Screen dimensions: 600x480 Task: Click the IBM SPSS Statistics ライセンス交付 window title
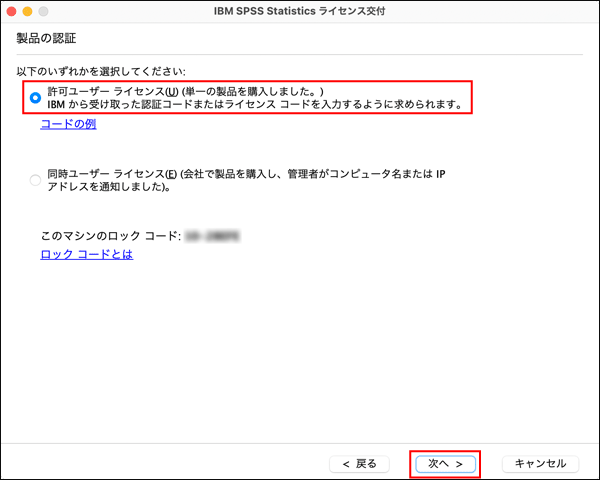pyautogui.click(x=300, y=11)
